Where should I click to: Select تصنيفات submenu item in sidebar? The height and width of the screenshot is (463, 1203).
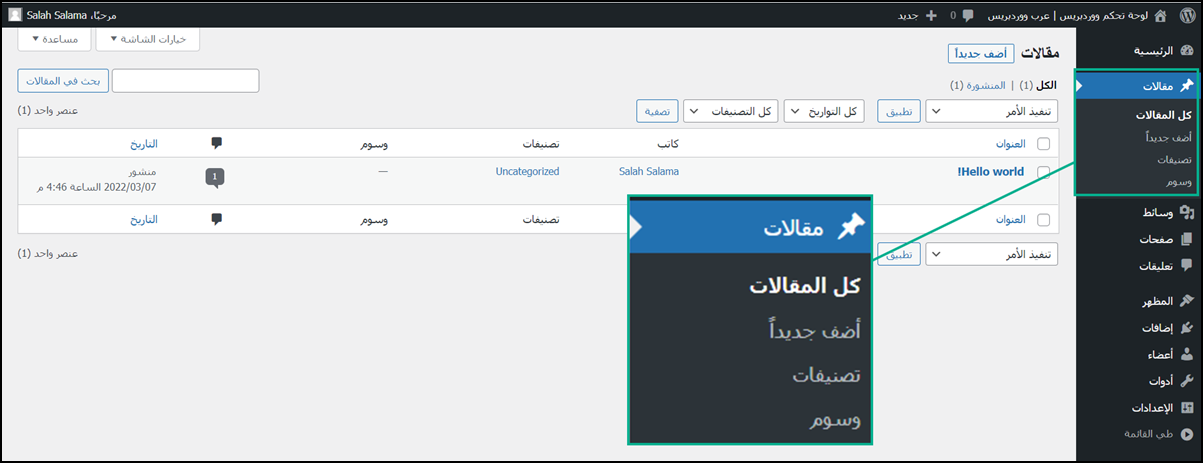1174,160
